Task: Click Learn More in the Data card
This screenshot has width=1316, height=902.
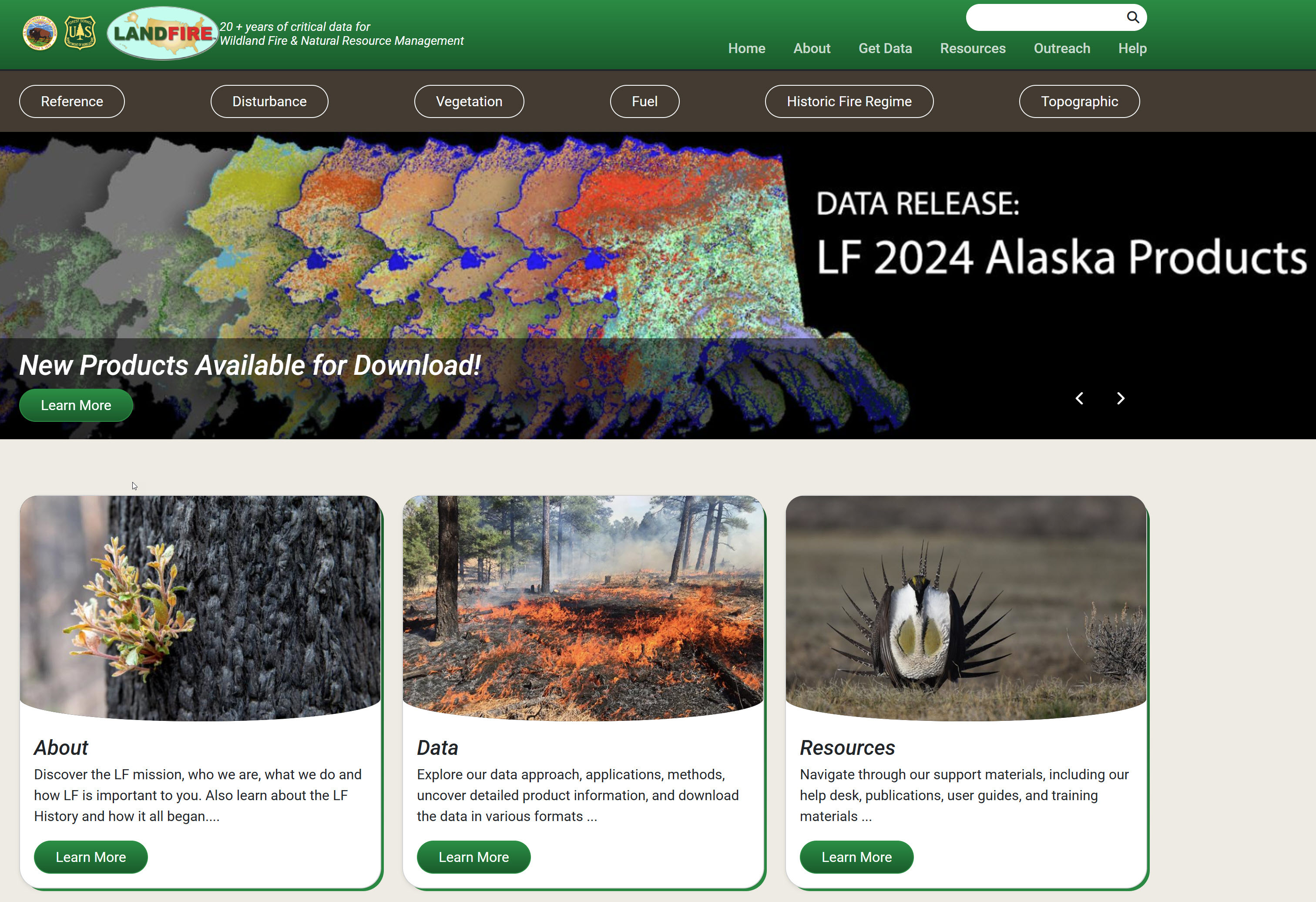Action: 473,857
